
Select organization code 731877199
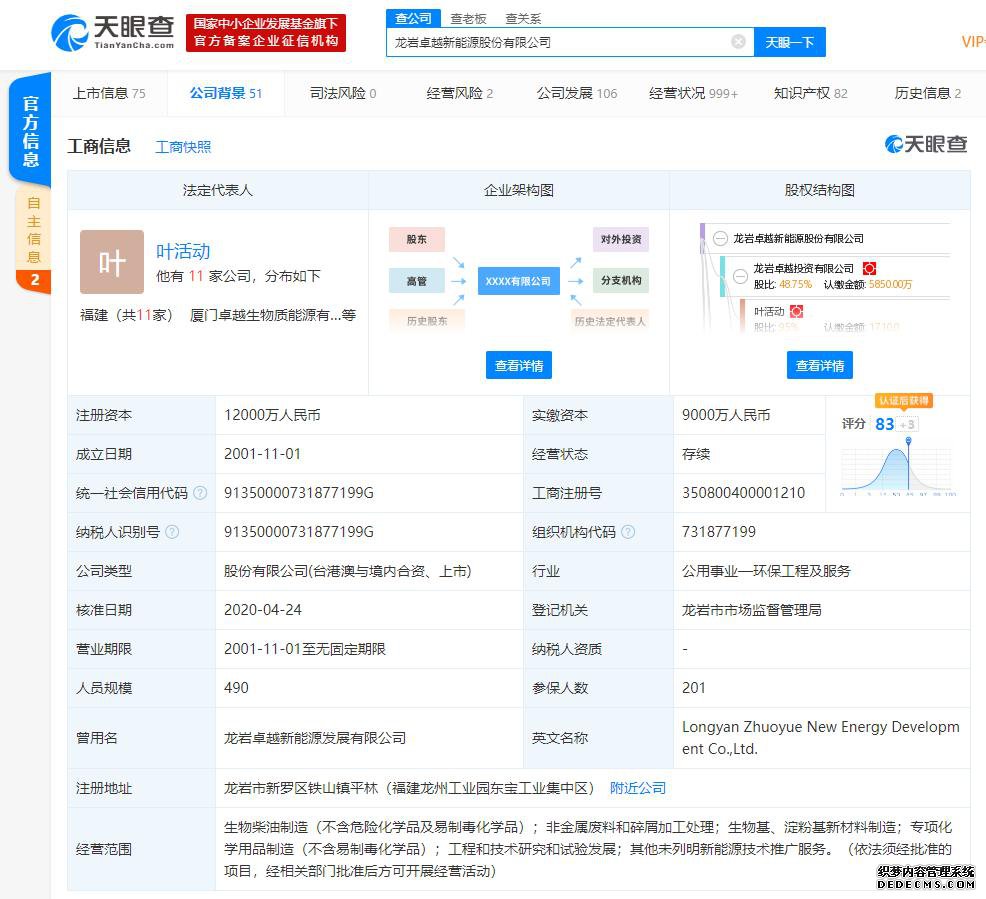[719, 532]
